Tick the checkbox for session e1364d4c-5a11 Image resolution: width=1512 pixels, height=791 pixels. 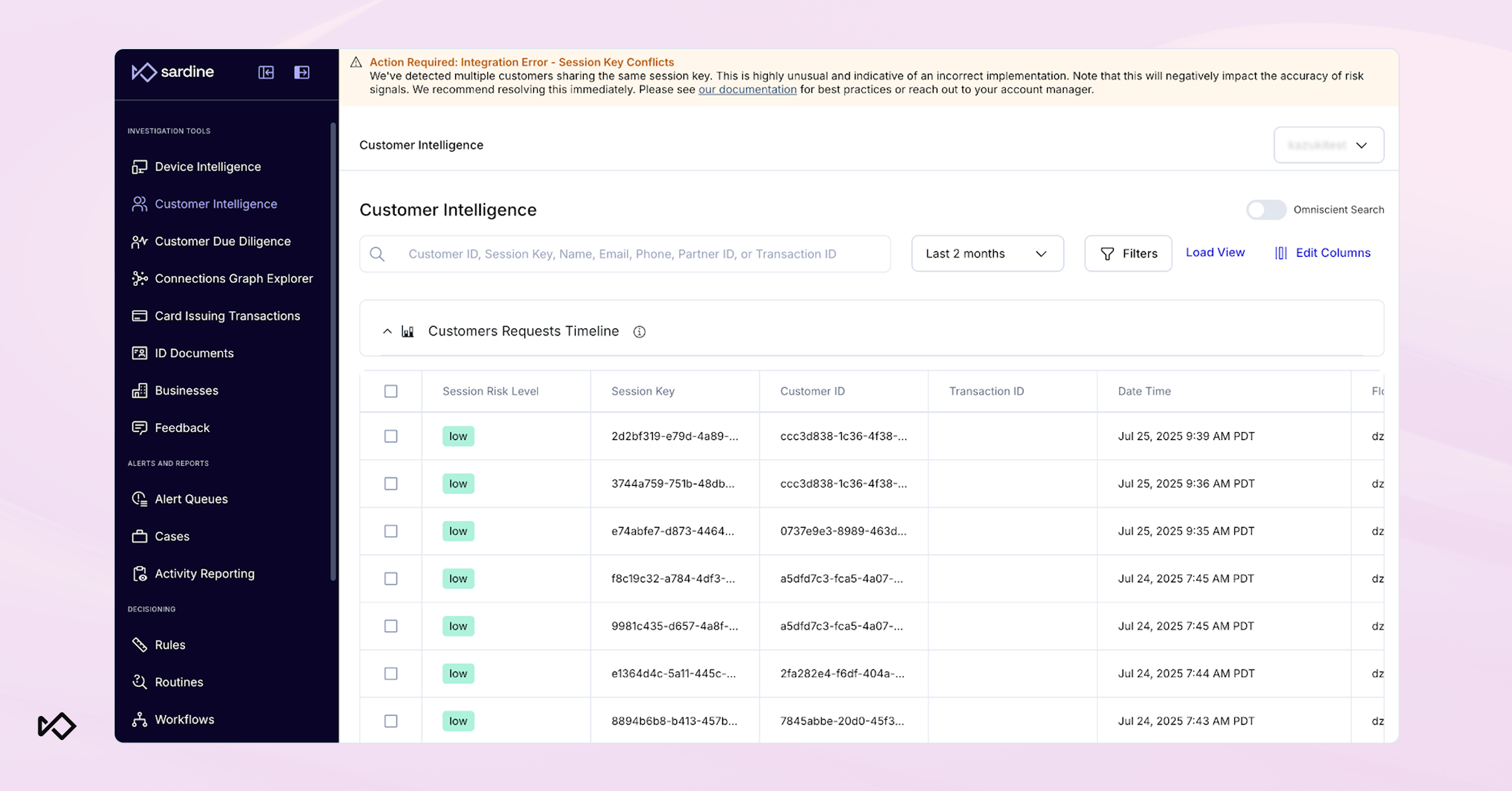pos(391,673)
